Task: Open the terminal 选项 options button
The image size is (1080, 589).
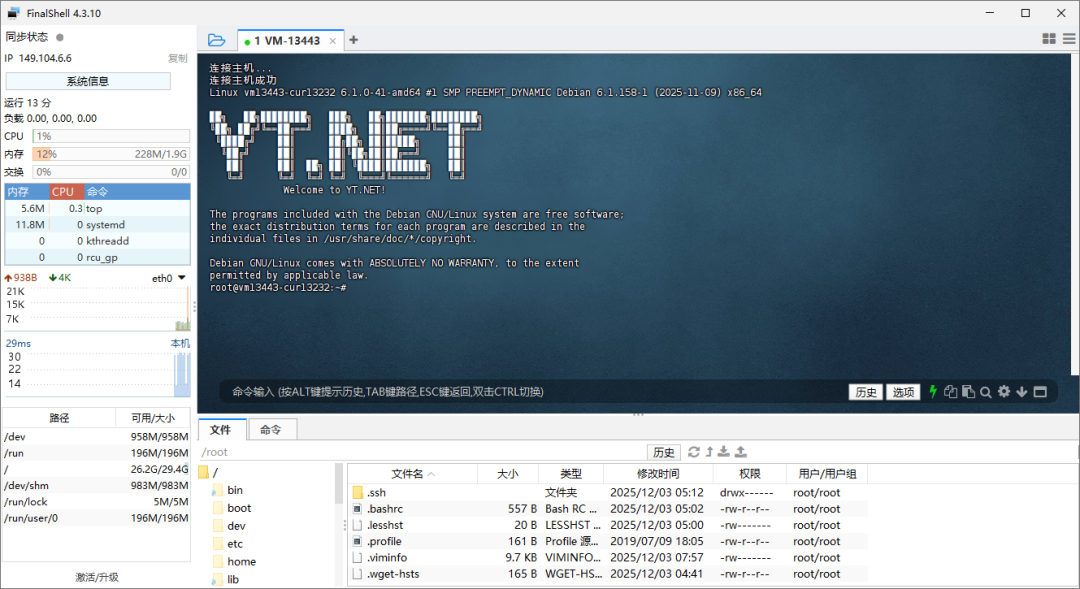Action: pyautogui.click(x=903, y=392)
